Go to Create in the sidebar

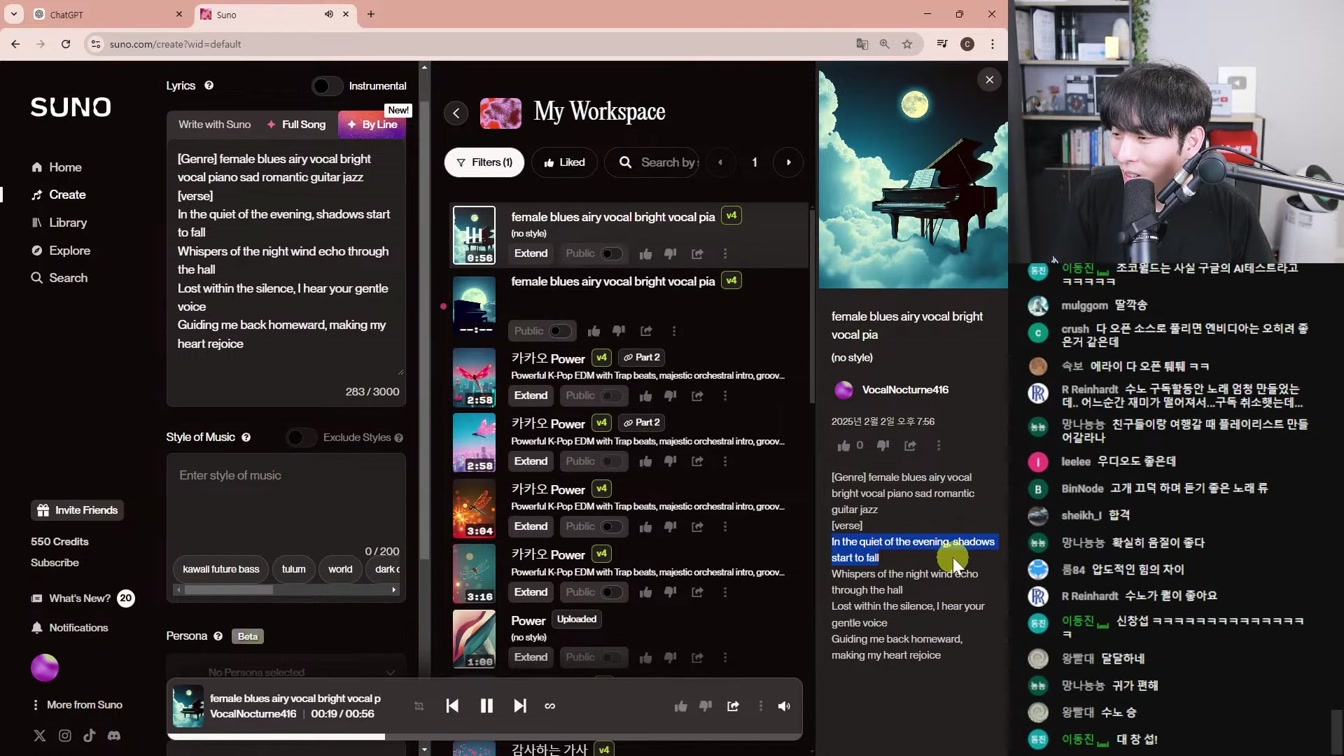(x=58, y=195)
